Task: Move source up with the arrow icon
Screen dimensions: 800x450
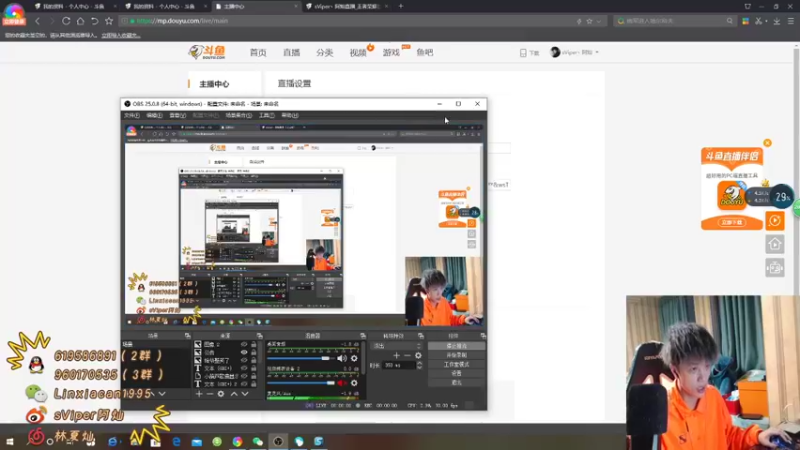Action: pos(234,394)
